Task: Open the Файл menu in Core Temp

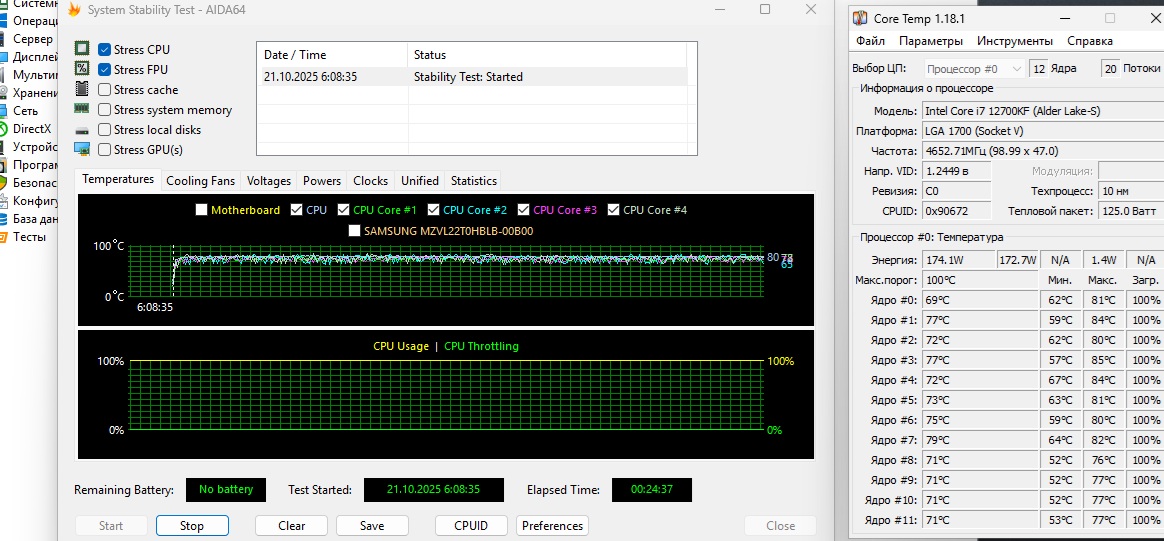Action: tap(870, 41)
